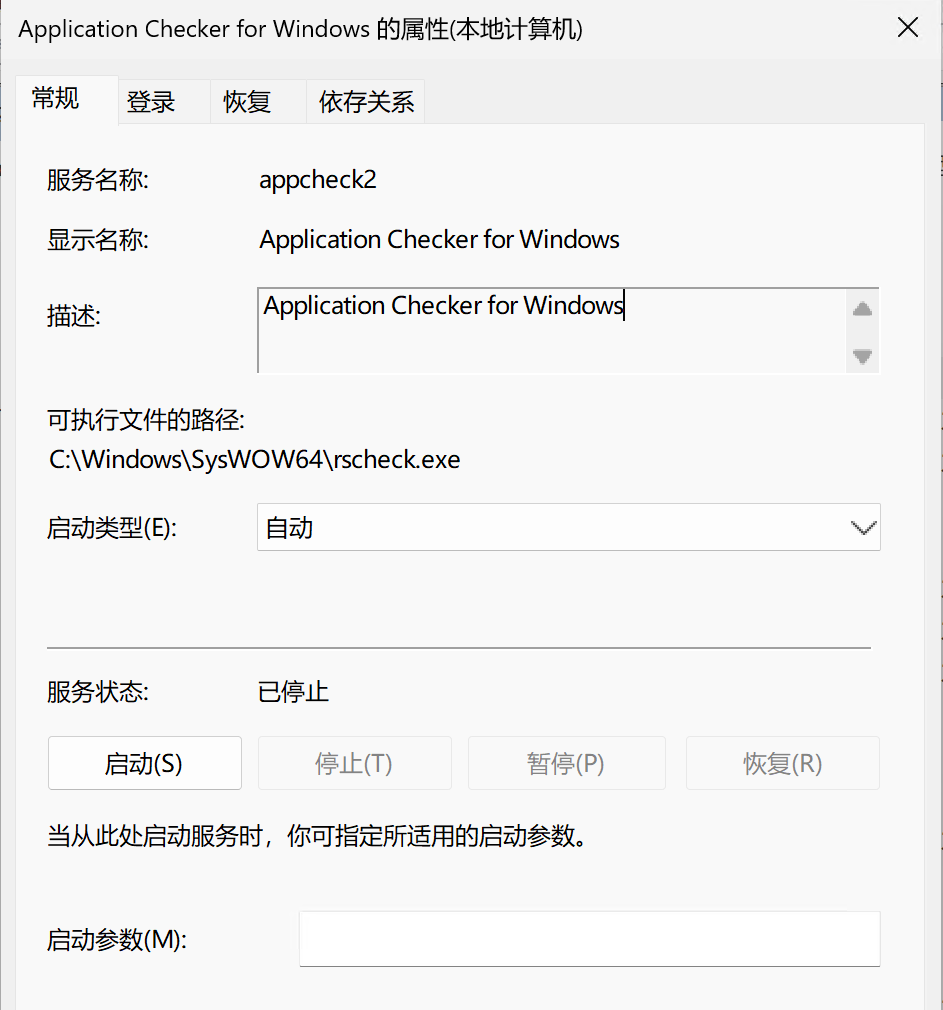Image resolution: width=943 pixels, height=1010 pixels.
Task: Select the 依存关系 tab
Action: click(x=366, y=101)
